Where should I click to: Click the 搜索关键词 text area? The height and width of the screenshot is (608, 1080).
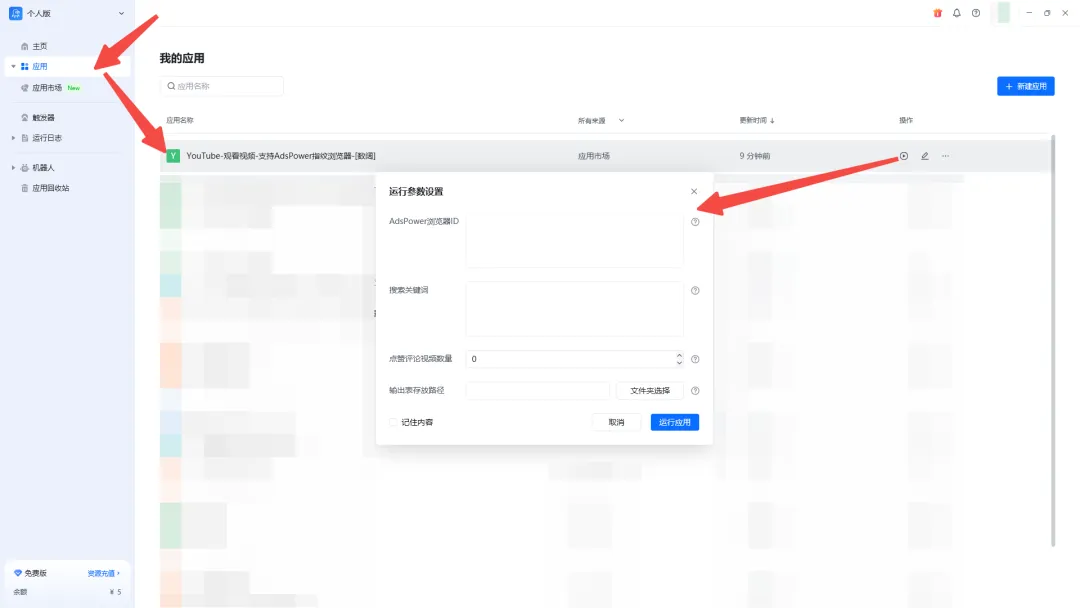pos(574,308)
